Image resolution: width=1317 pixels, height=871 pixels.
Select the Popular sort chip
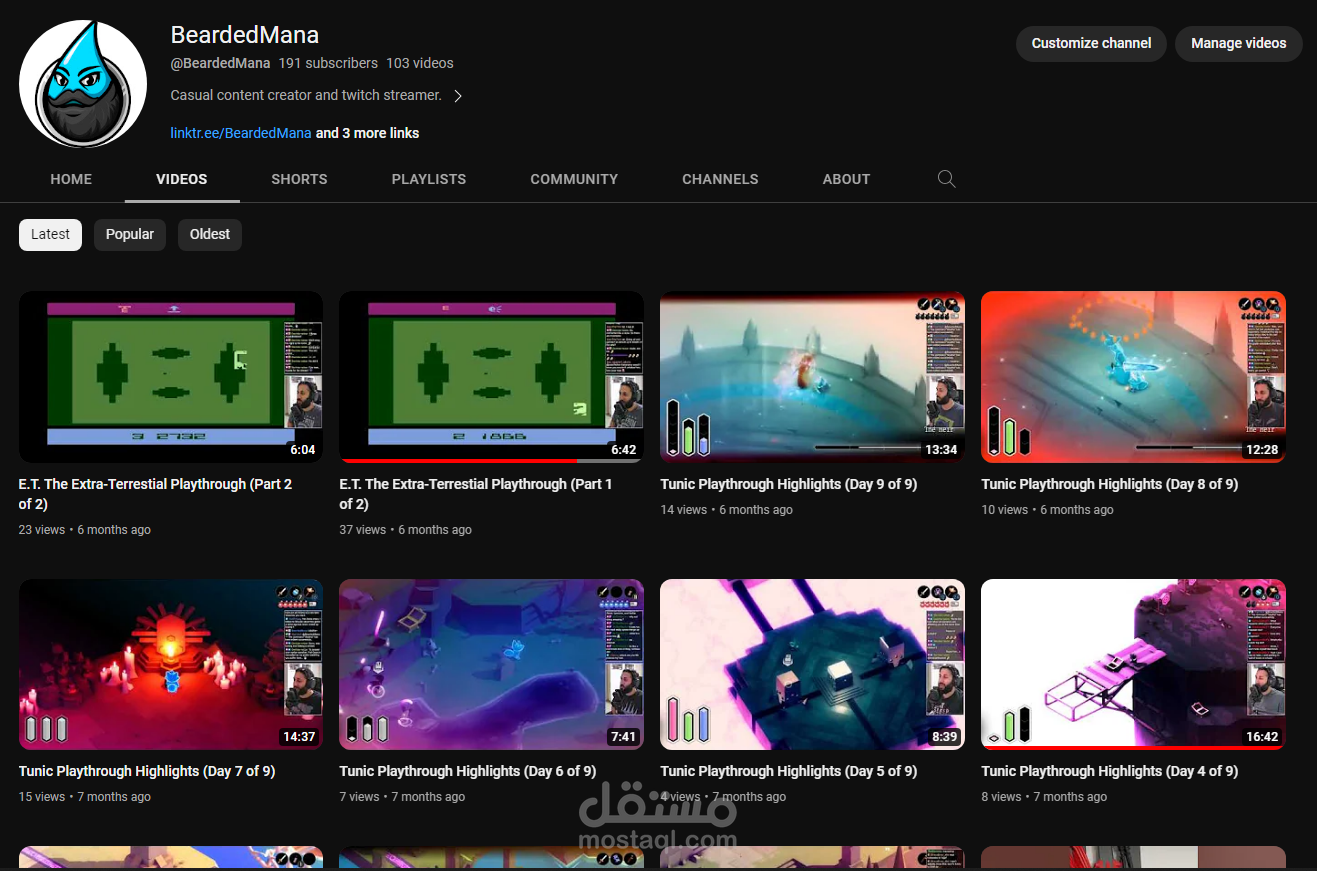click(130, 235)
